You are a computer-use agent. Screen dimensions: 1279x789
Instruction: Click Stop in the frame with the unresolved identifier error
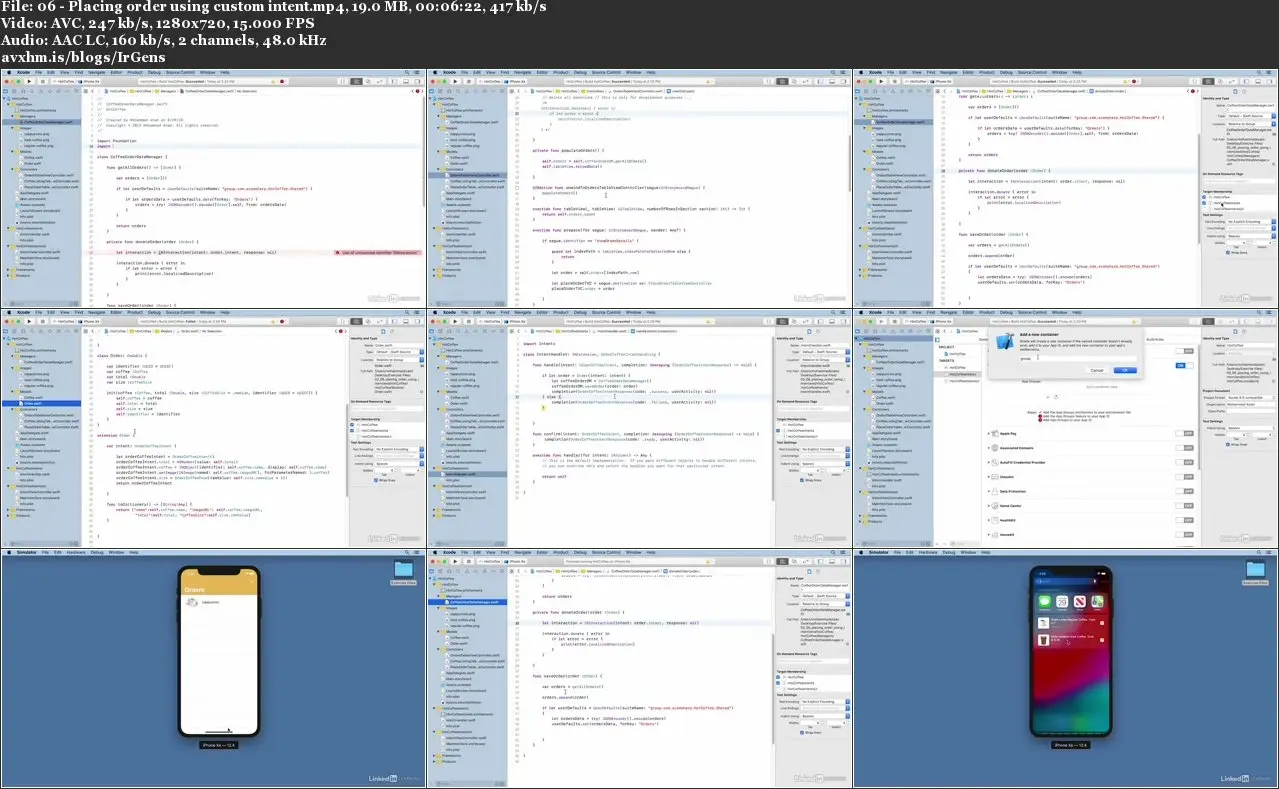point(42,81)
